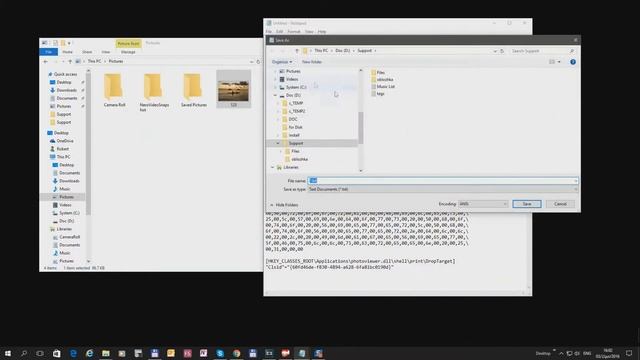
Task: Open Task View on the taskbar
Action: (40, 353)
